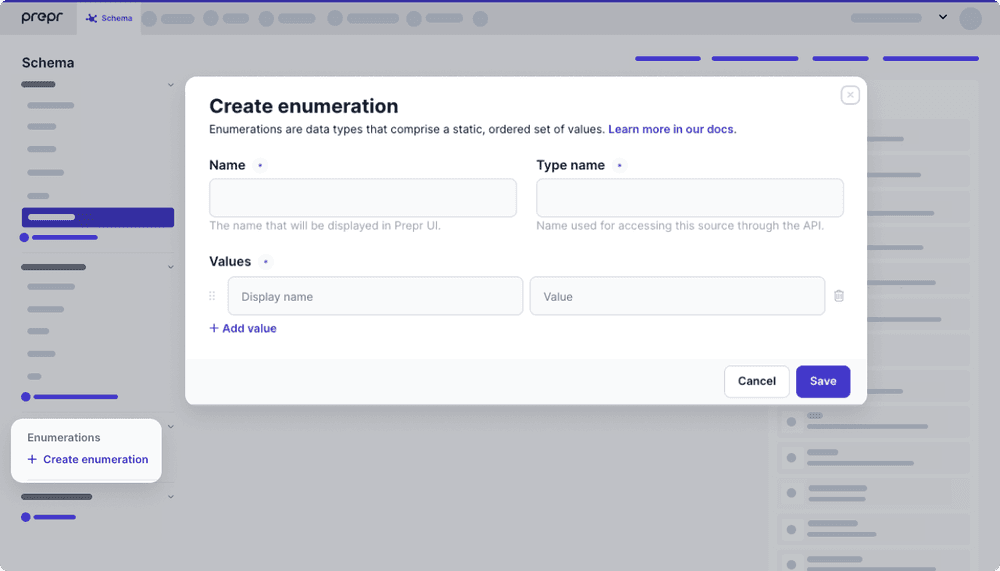Screen dimensions: 1000x571
Task: Delete the value row with trash icon
Action: (x=839, y=296)
